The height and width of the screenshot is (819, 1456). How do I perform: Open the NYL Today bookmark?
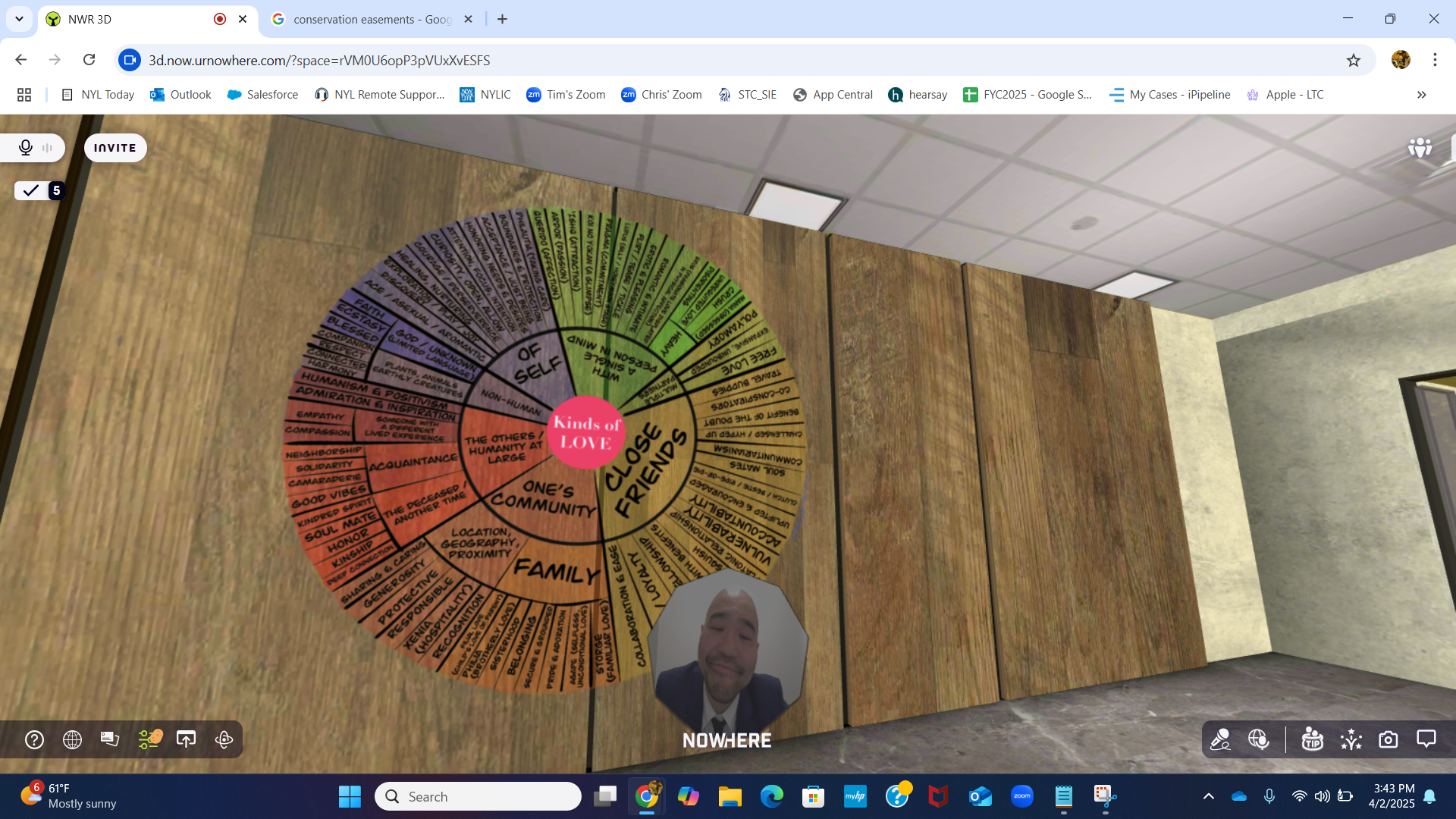tap(98, 95)
